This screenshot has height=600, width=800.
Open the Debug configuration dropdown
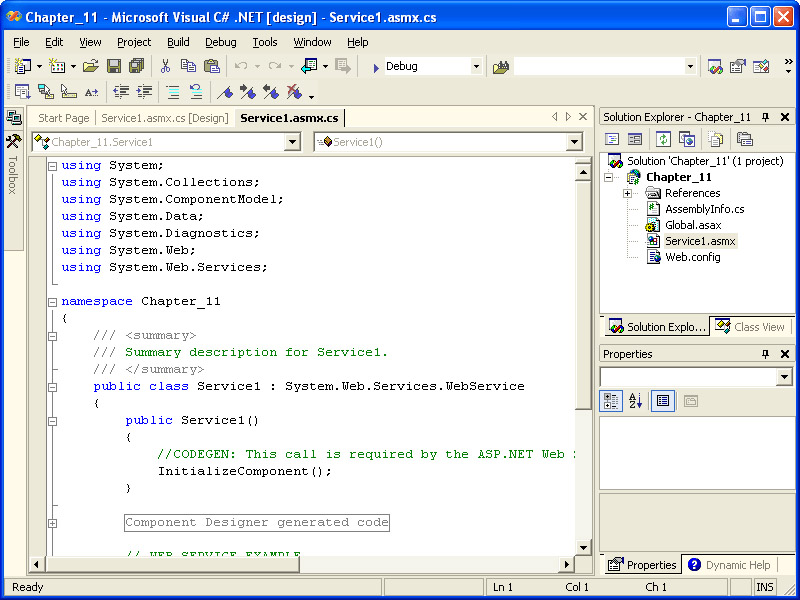pos(476,66)
